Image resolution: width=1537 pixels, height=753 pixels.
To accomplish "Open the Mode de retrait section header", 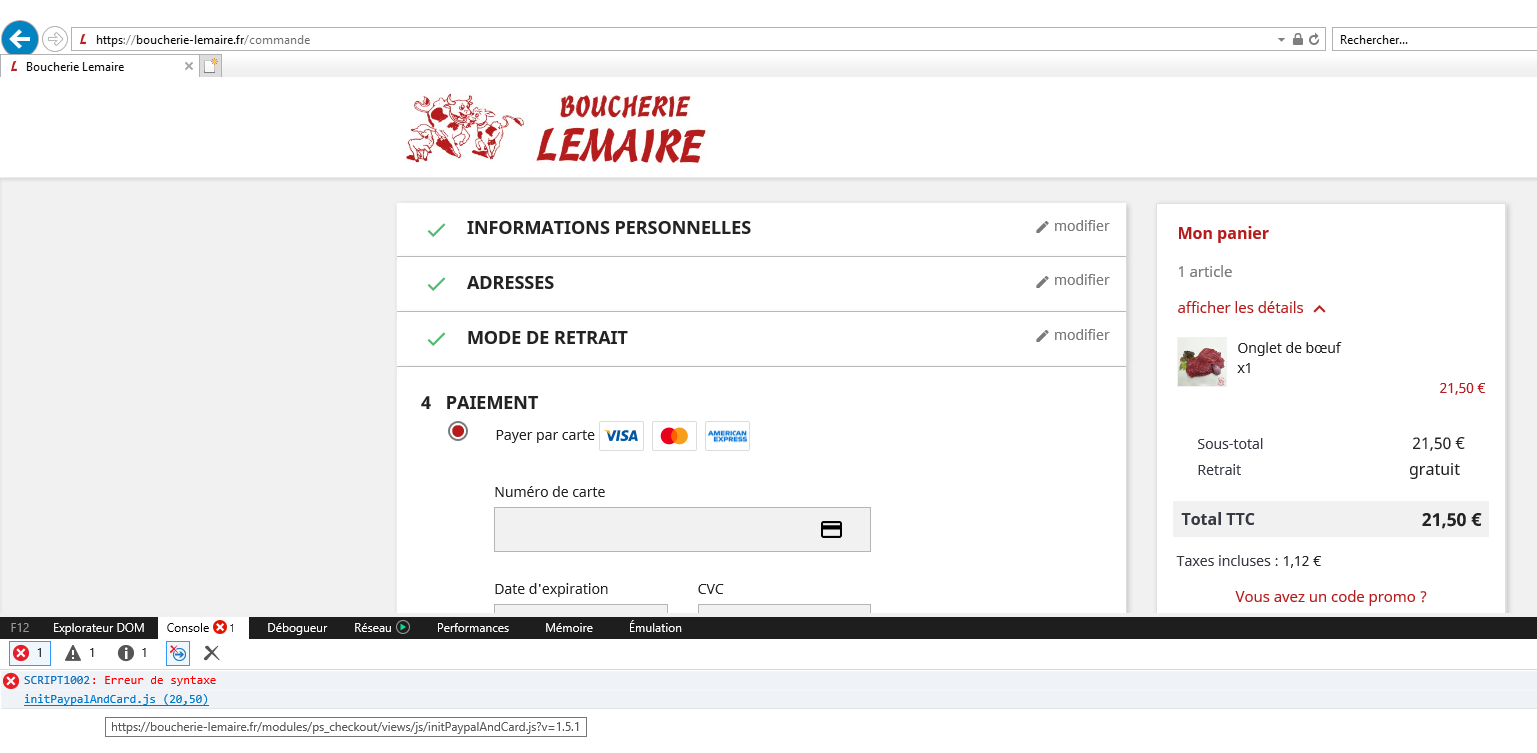I will point(547,338).
